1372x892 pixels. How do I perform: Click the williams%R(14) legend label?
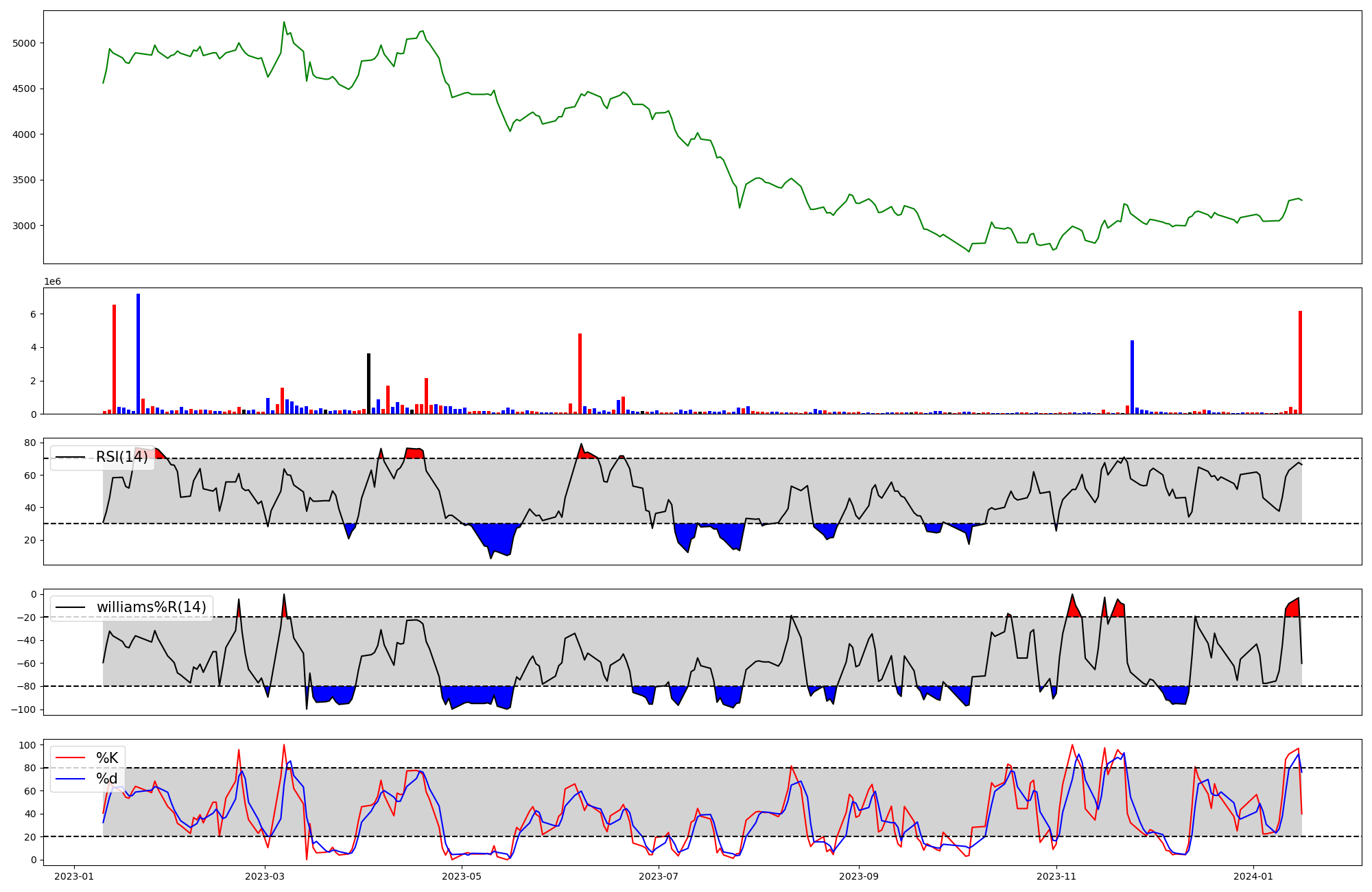[151, 607]
